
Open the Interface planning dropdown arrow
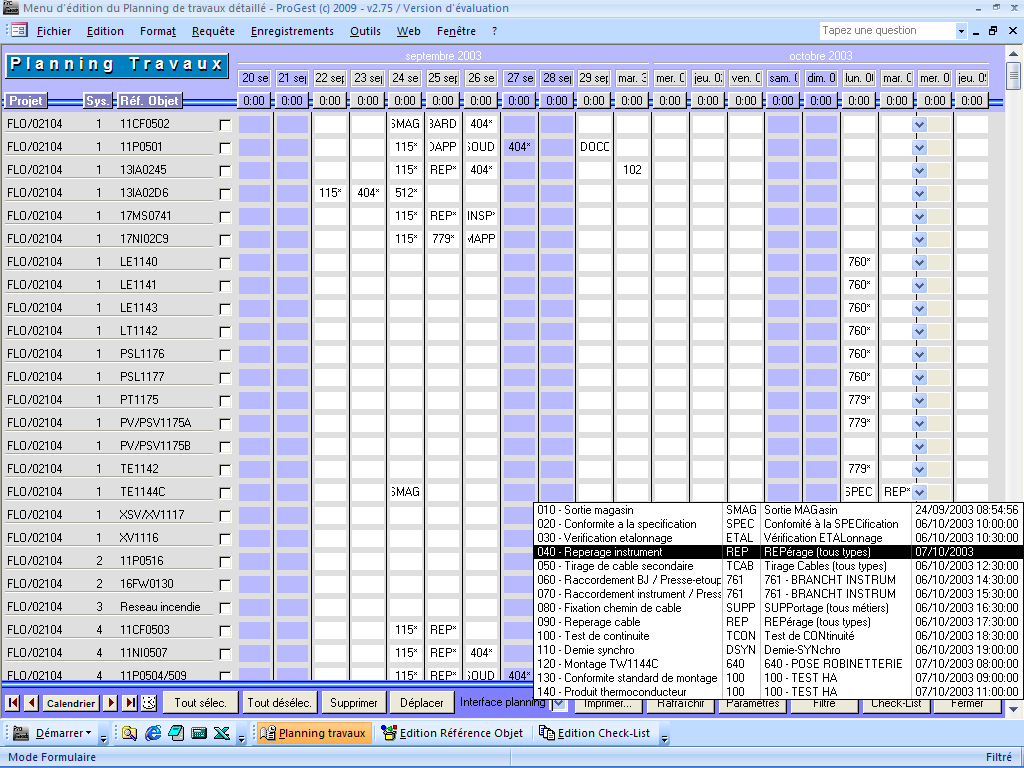[x=559, y=703]
